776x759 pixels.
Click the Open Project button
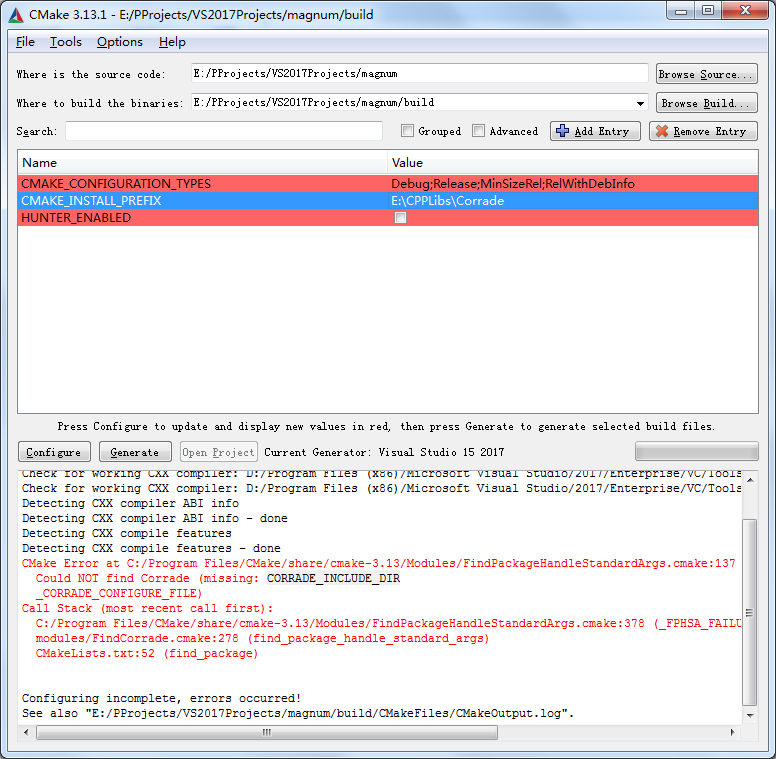coord(218,452)
